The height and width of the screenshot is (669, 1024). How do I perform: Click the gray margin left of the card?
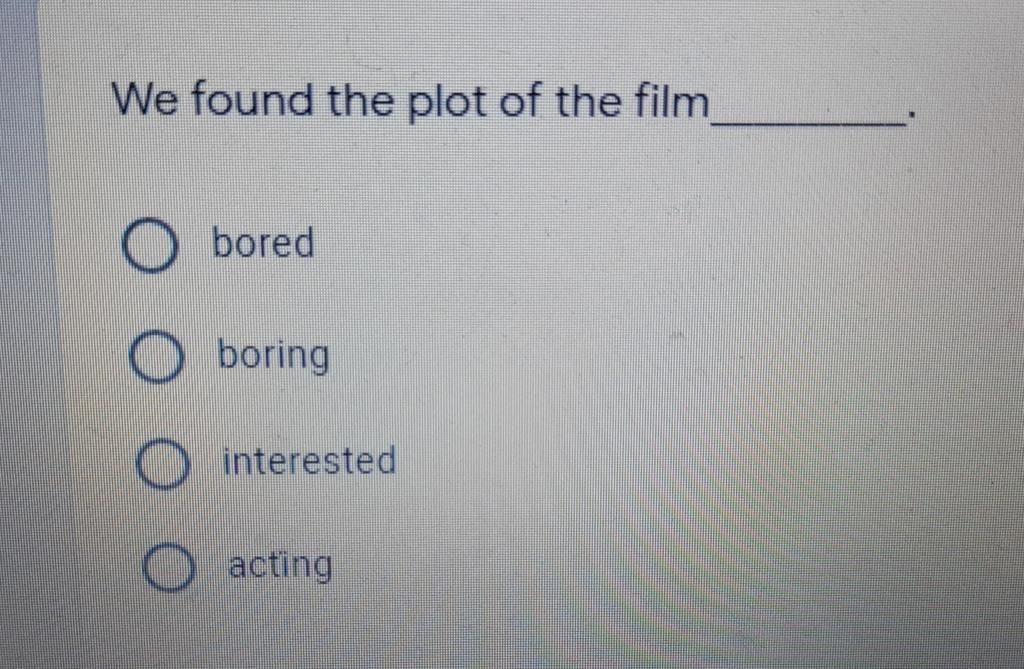coord(20,327)
